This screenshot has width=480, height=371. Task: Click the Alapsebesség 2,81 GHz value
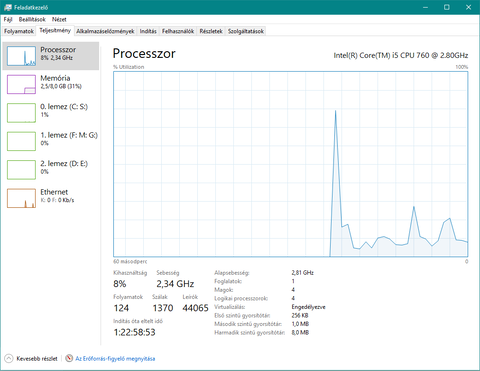pos(302,273)
